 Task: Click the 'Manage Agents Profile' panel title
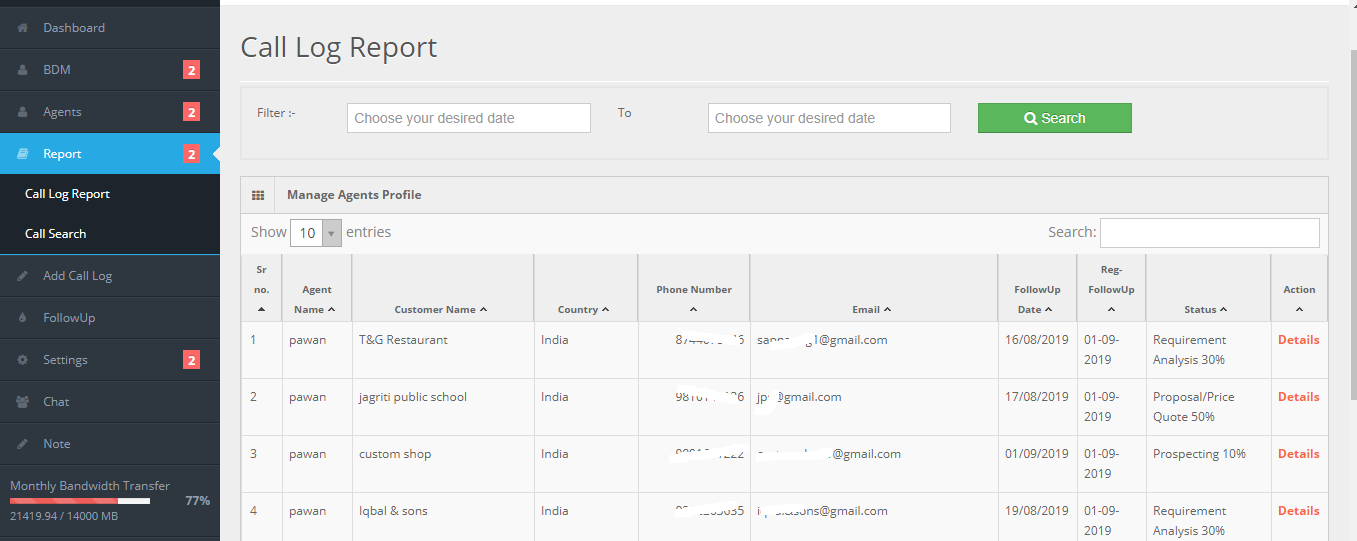click(x=354, y=195)
